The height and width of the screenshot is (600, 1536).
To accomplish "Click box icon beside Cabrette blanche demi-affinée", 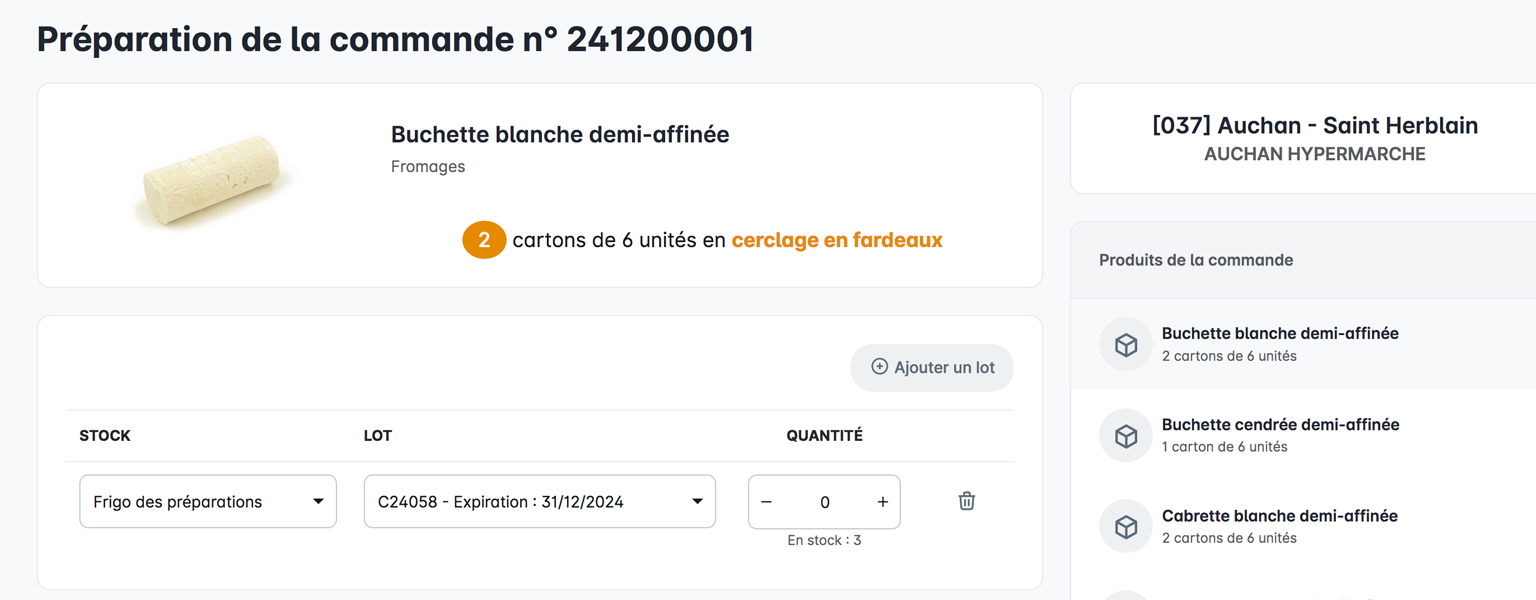I will click(x=1126, y=526).
